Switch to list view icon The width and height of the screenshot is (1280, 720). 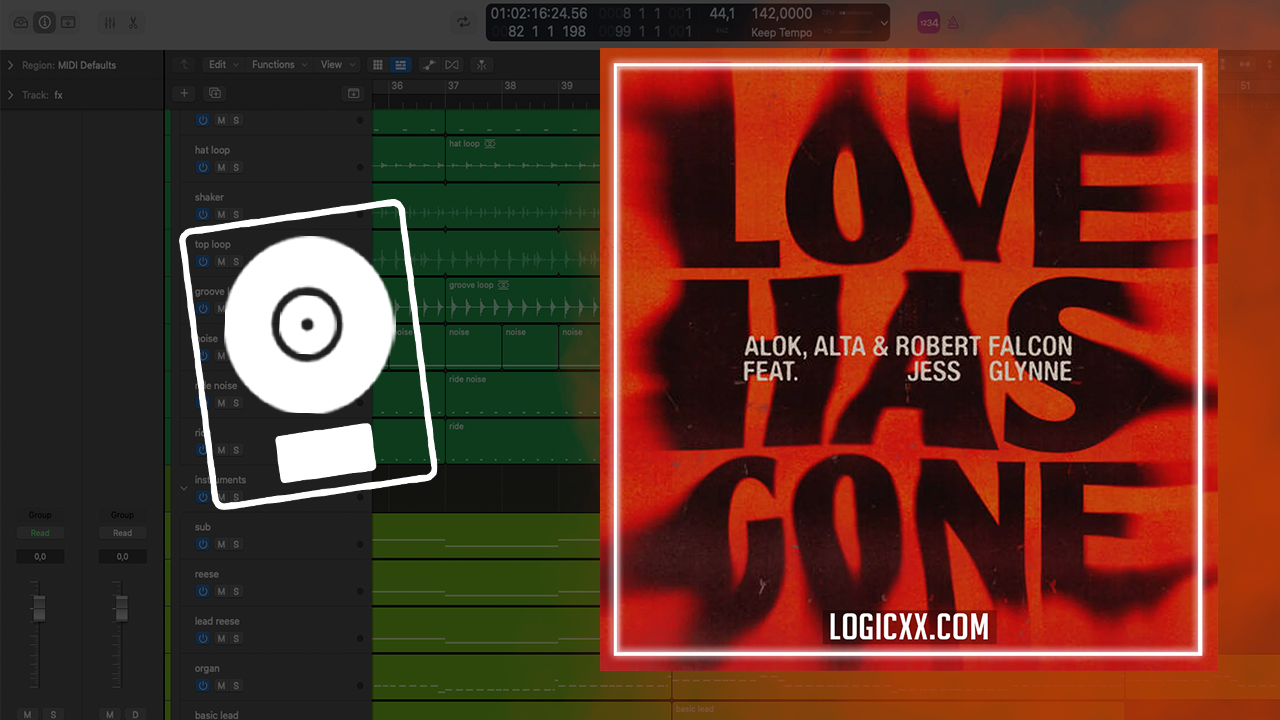400,65
